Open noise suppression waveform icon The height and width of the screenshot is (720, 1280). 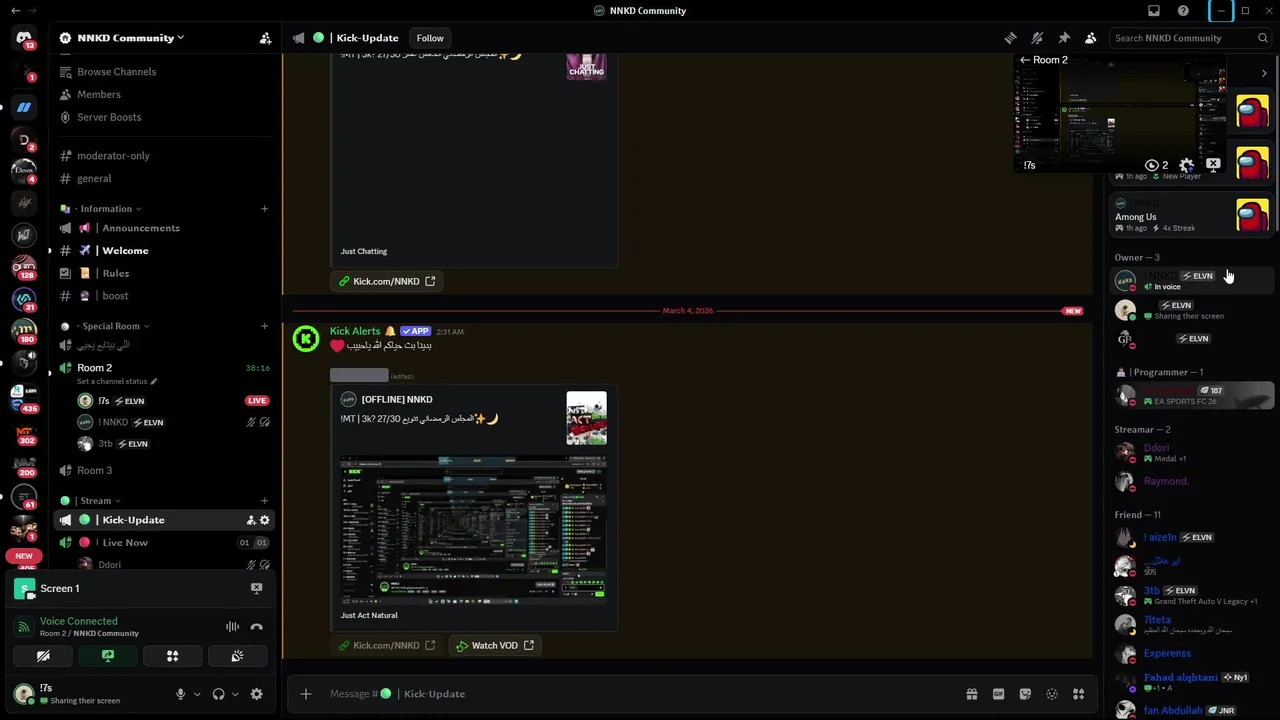pyautogui.click(x=232, y=627)
